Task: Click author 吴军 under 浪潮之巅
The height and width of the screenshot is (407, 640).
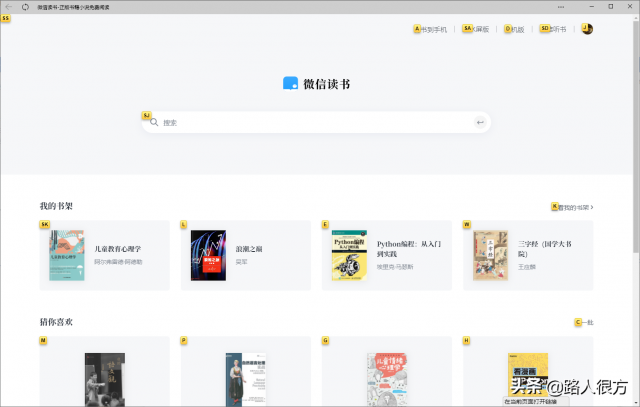Action: click(x=241, y=262)
